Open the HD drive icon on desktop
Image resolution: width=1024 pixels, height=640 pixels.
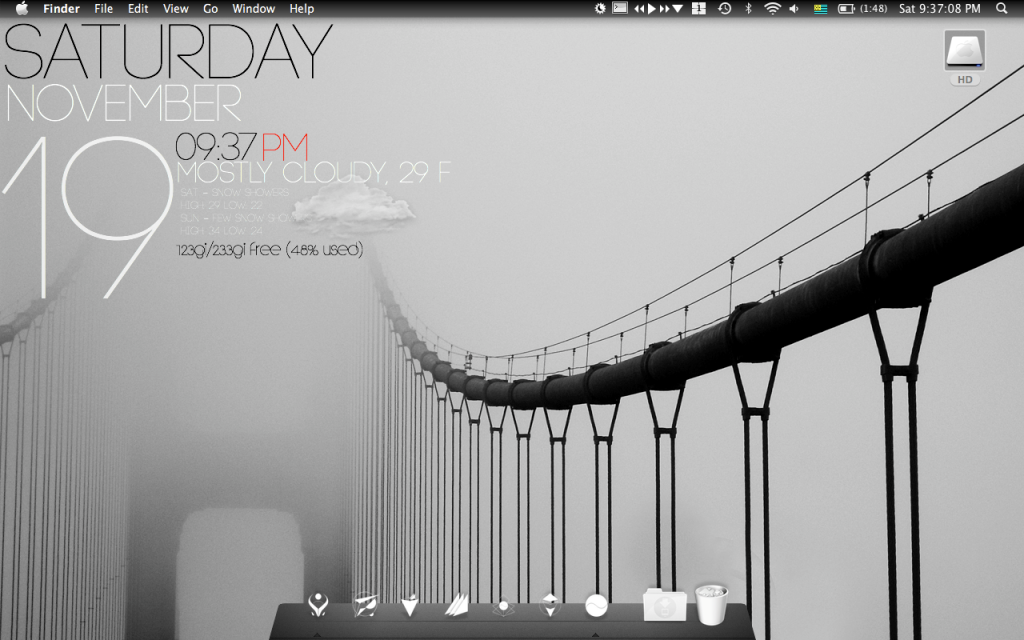click(964, 56)
